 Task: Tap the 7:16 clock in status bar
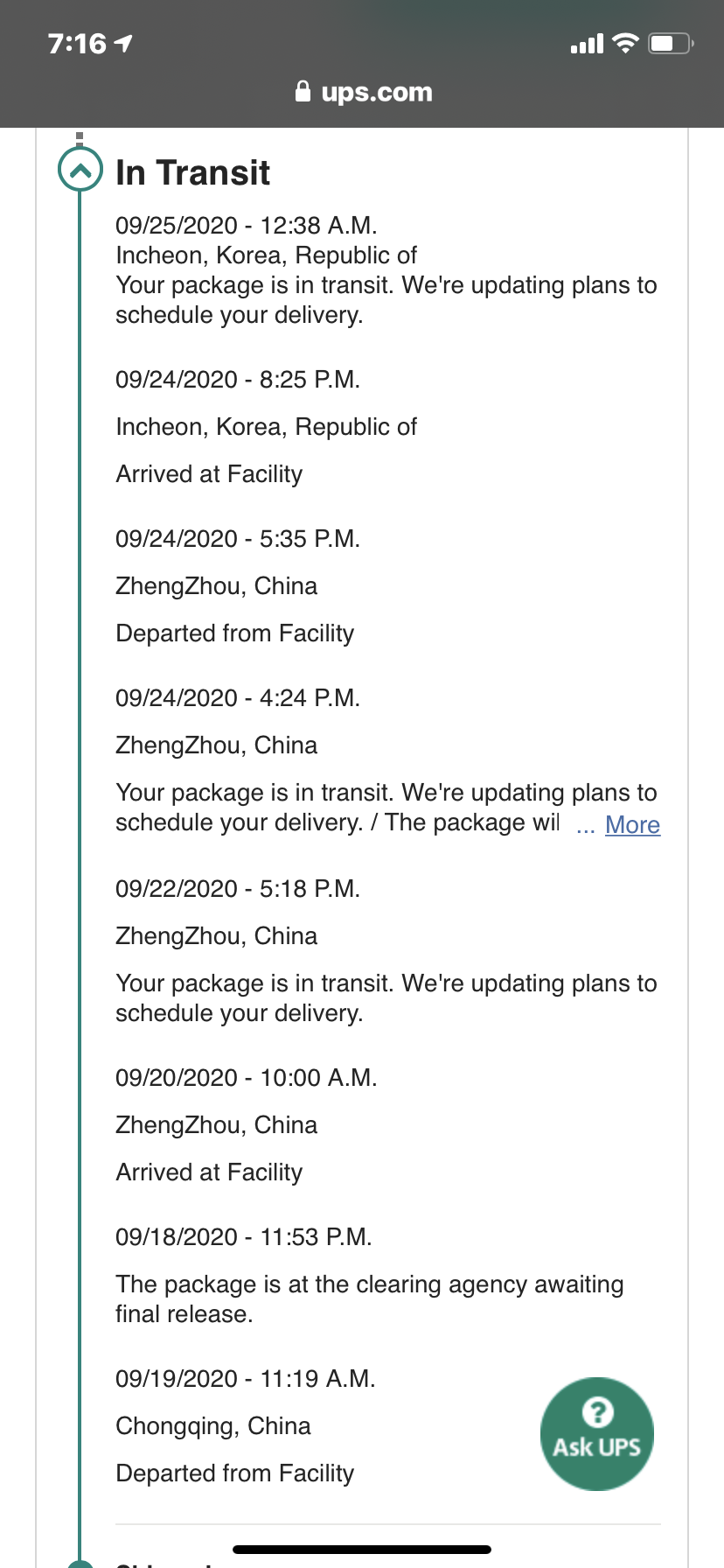coord(77,43)
